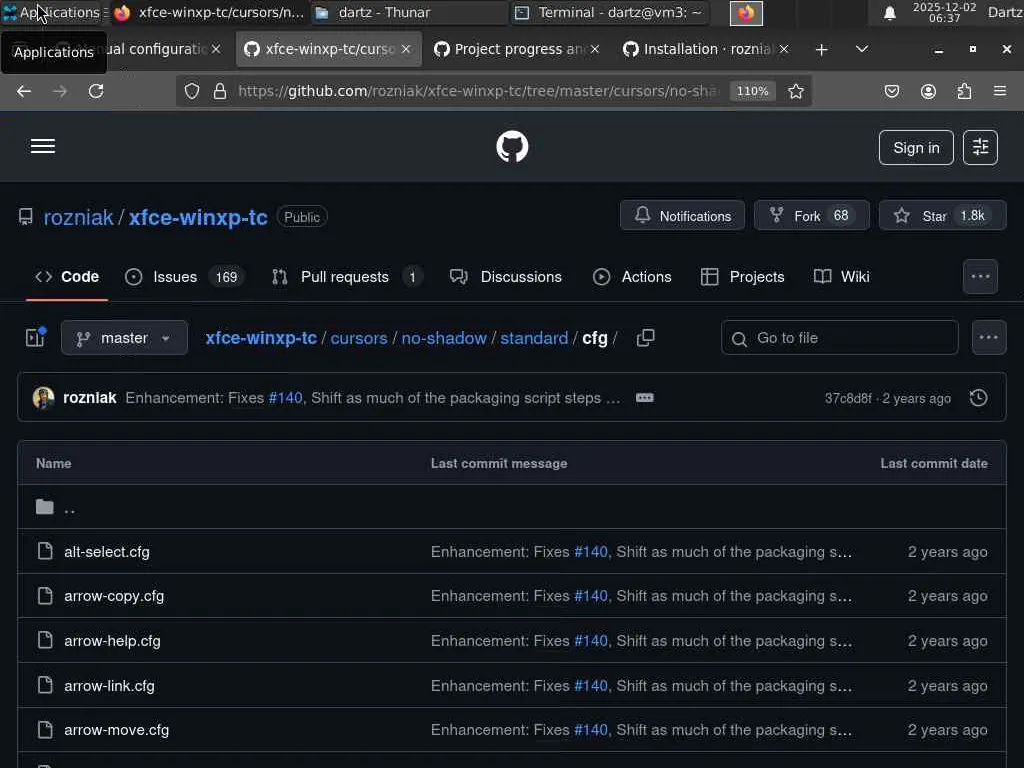
Task: Open the rozniak owner link in header
Action: pos(78,217)
